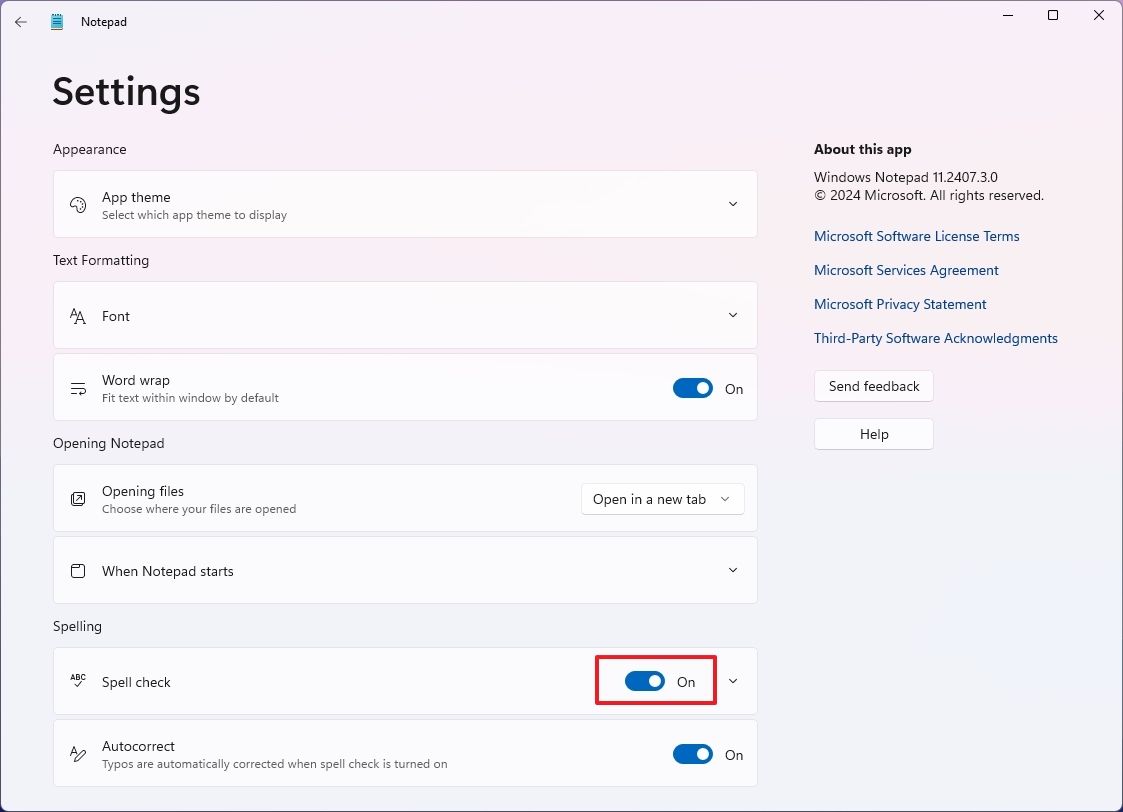Click the Send feedback button
Viewport: 1123px width, 812px height.
click(872, 386)
